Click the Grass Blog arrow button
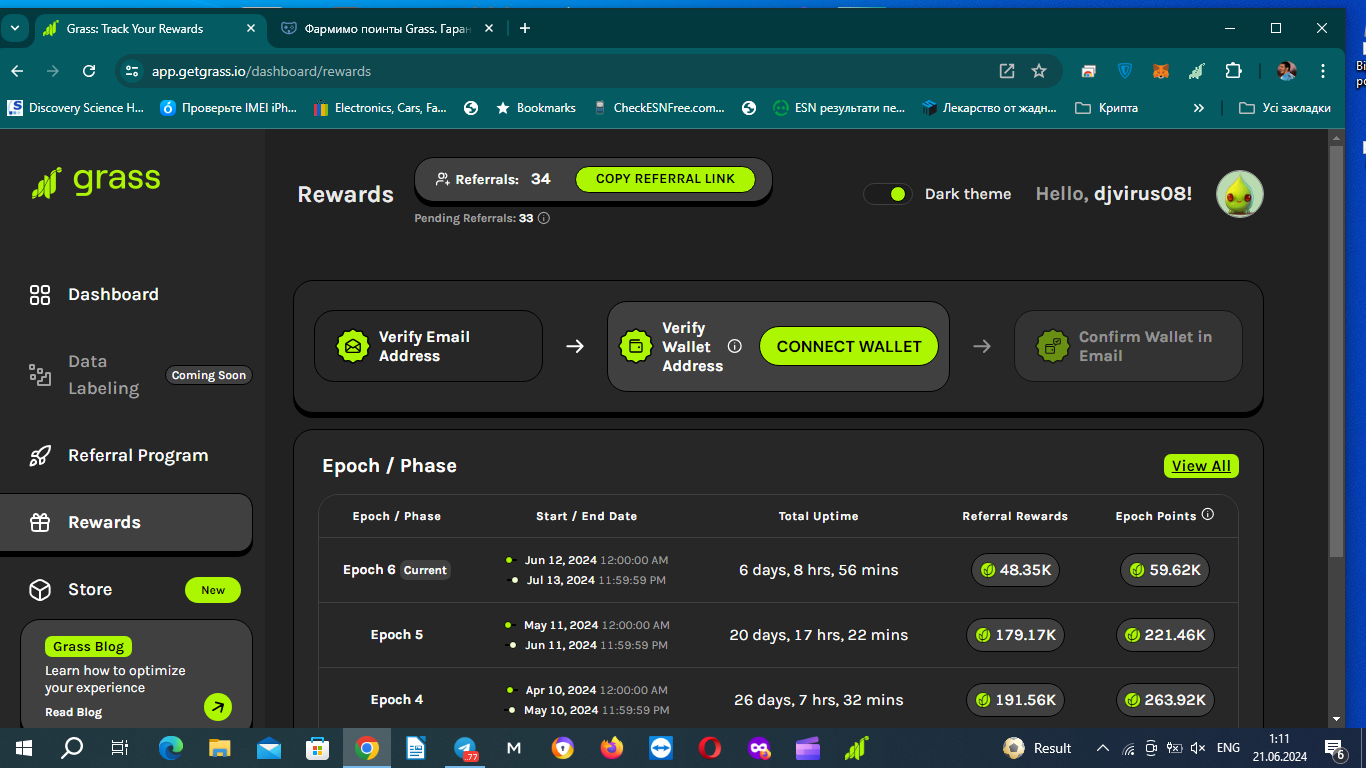 (217, 708)
